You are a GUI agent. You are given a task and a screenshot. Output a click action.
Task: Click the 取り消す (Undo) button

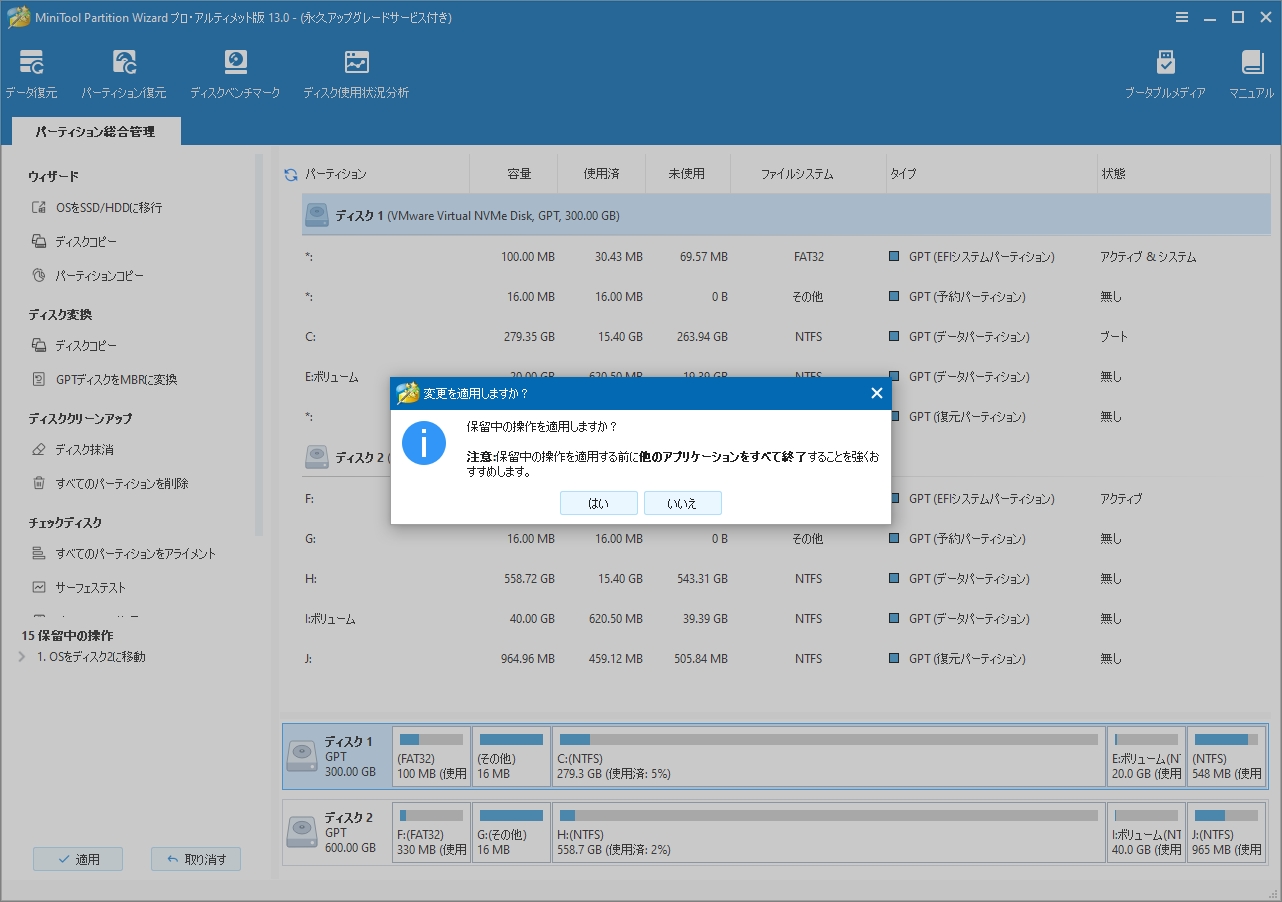195,859
